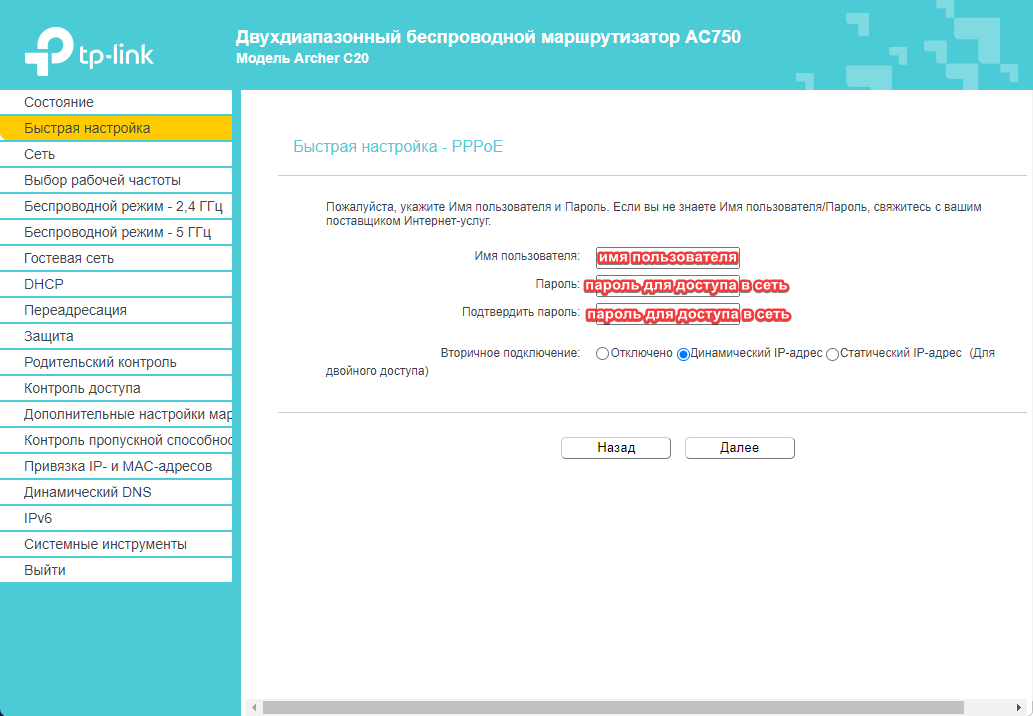Go to Выбор рабочей частоты
Image resolution: width=1033 pixels, height=716 pixels.
click(102, 180)
